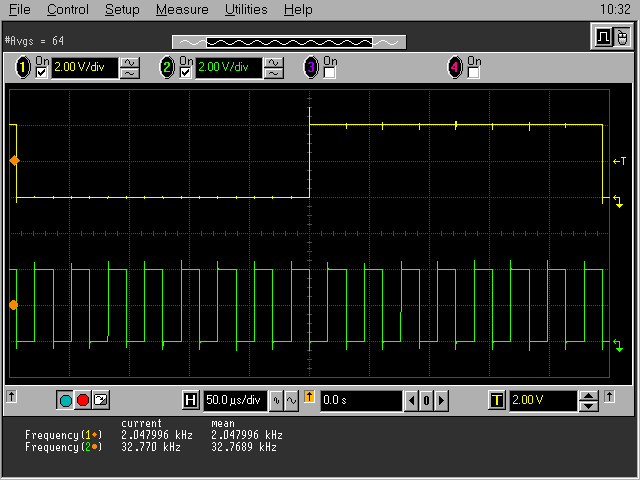640x480 pixels.
Task: Click the zero delay button
Action: [x=425, y=401]
